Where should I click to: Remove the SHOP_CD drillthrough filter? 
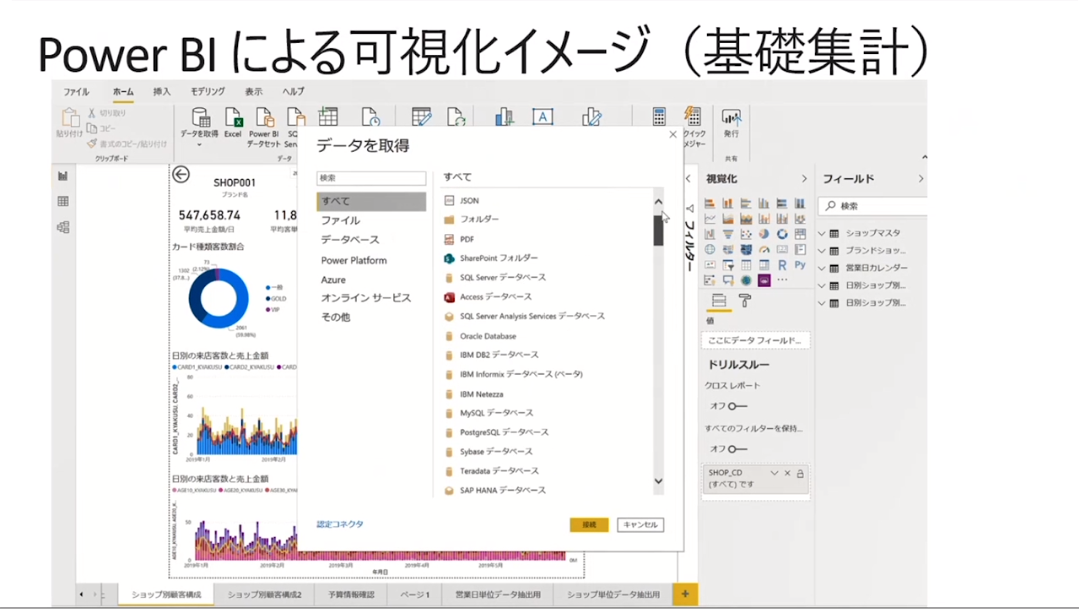(787, 474)
